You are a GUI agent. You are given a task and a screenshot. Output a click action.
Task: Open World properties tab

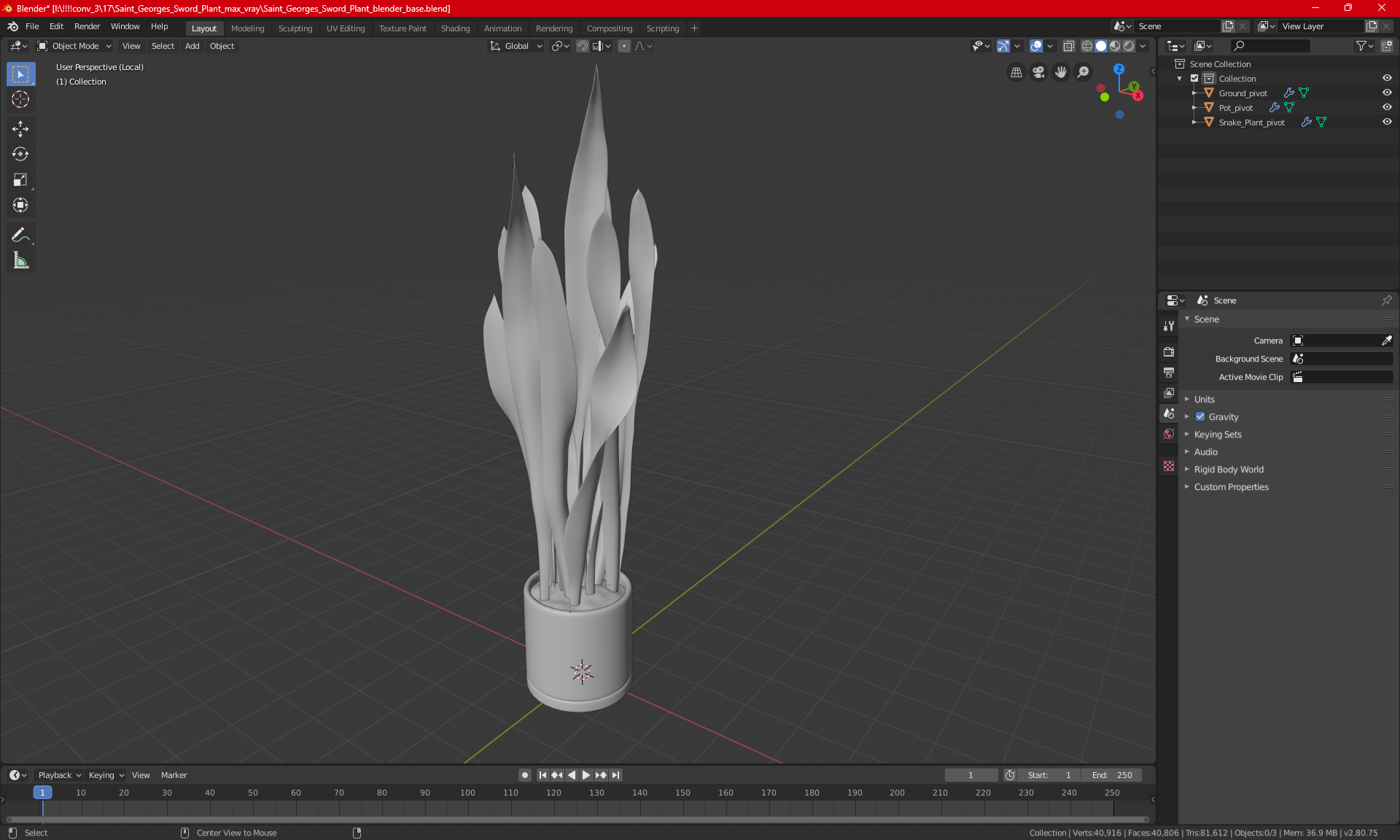coord(1169,434)
